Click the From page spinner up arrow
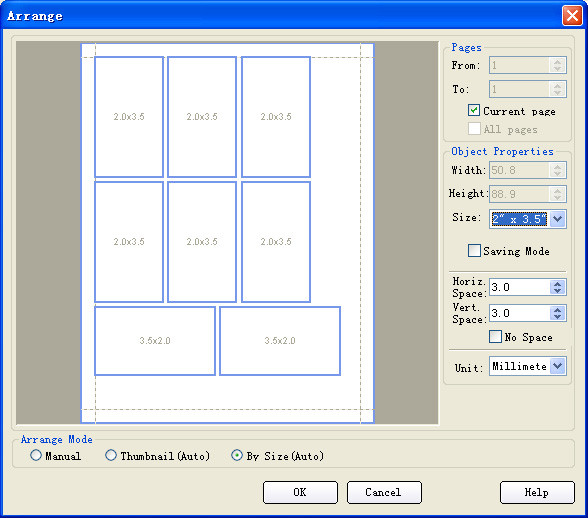Viewport: 588px width, 518px height. tap(558, 62)
